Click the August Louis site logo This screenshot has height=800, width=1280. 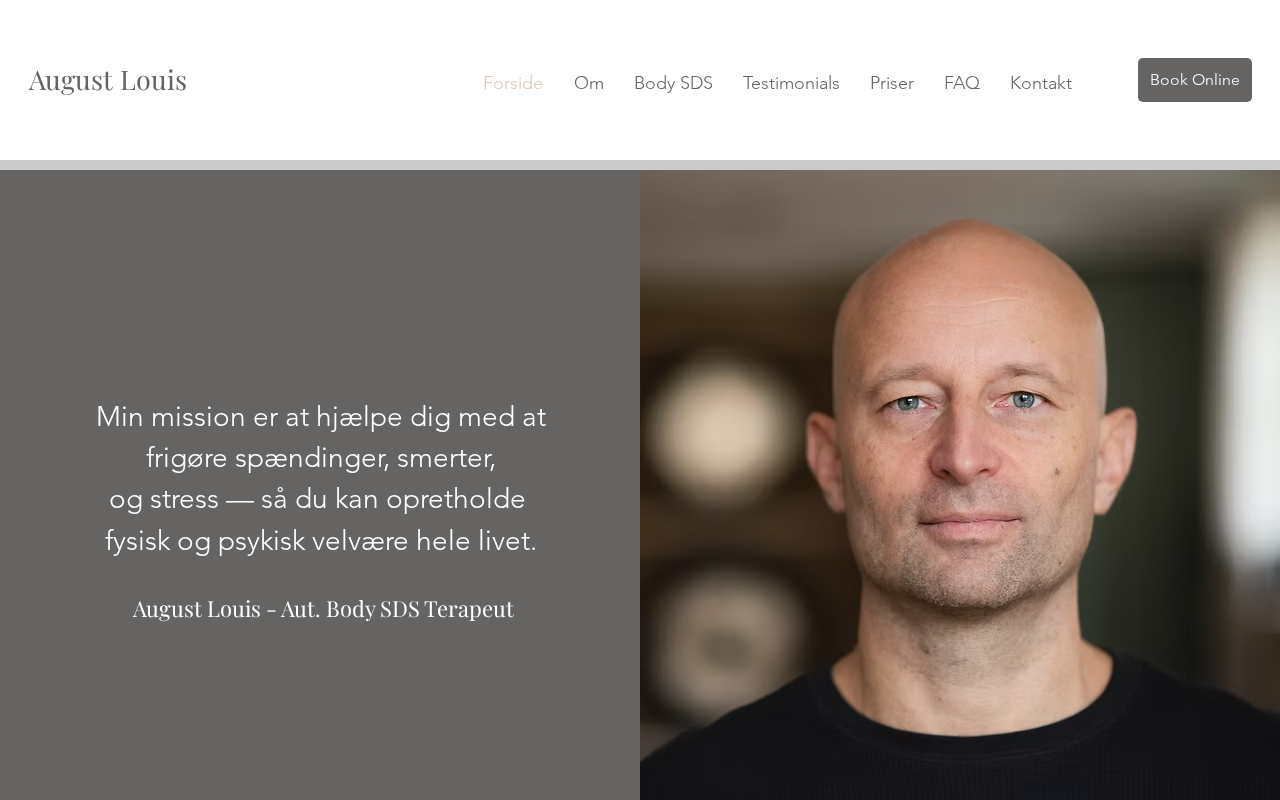click(108, 80)
